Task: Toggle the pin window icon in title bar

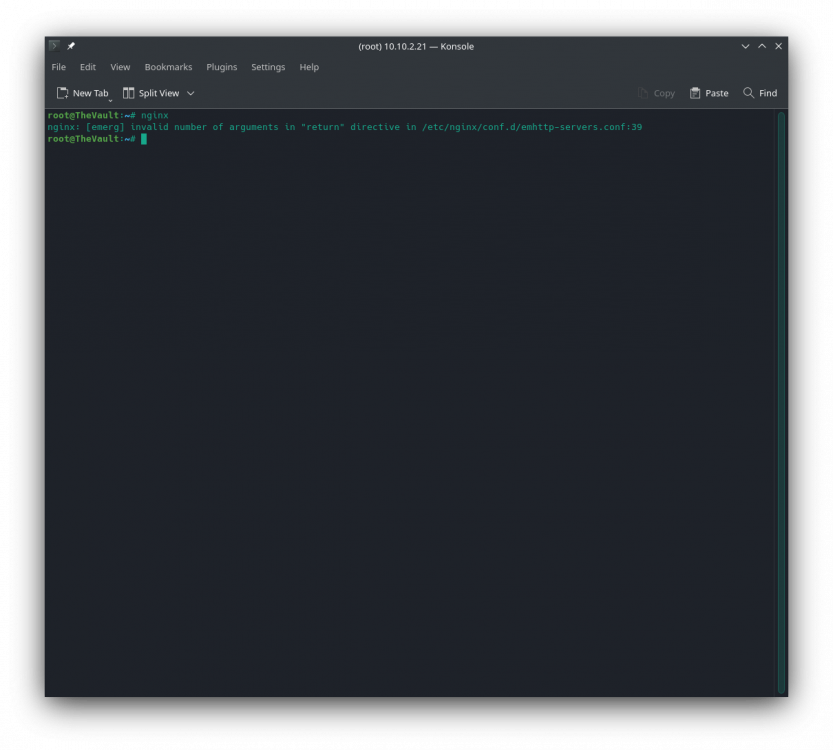Action: [x=71, y=46]
